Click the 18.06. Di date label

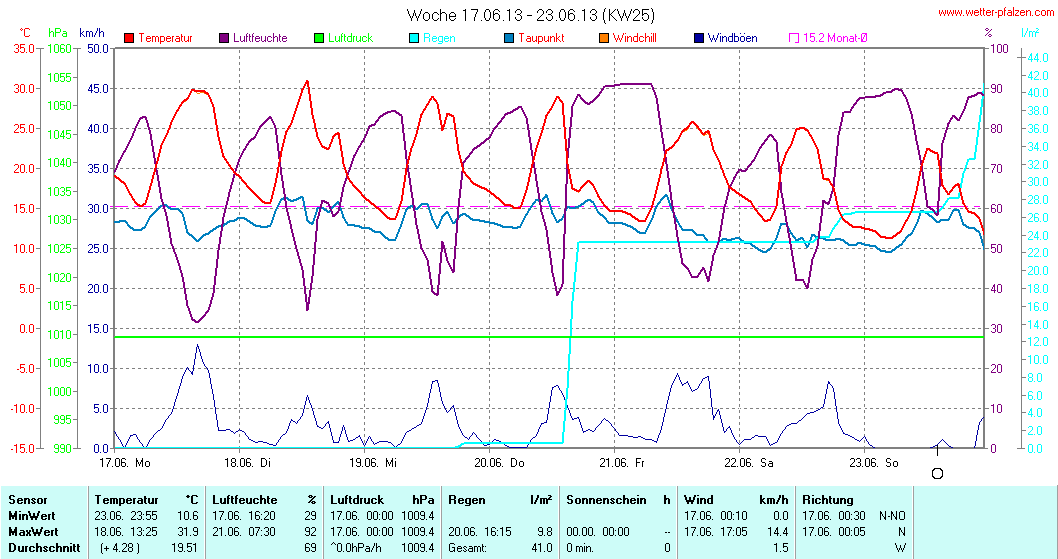click(248, 463)
